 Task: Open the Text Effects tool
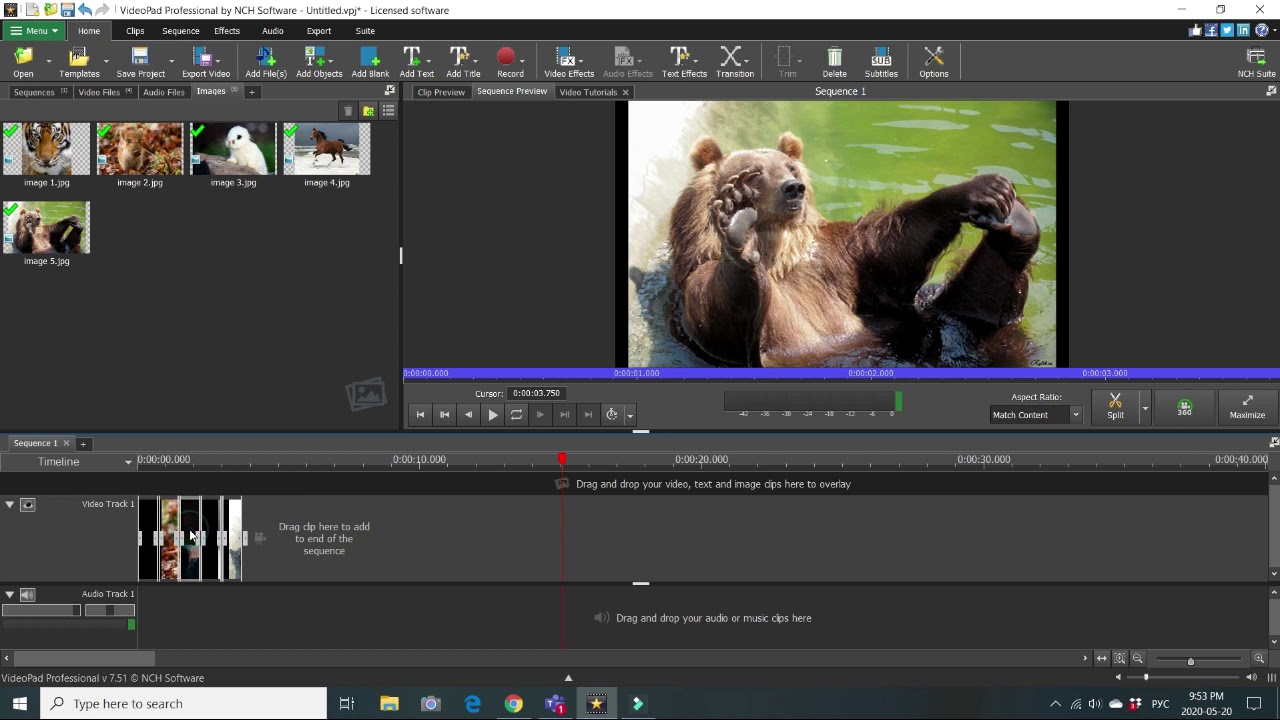[x=684, y=62]
